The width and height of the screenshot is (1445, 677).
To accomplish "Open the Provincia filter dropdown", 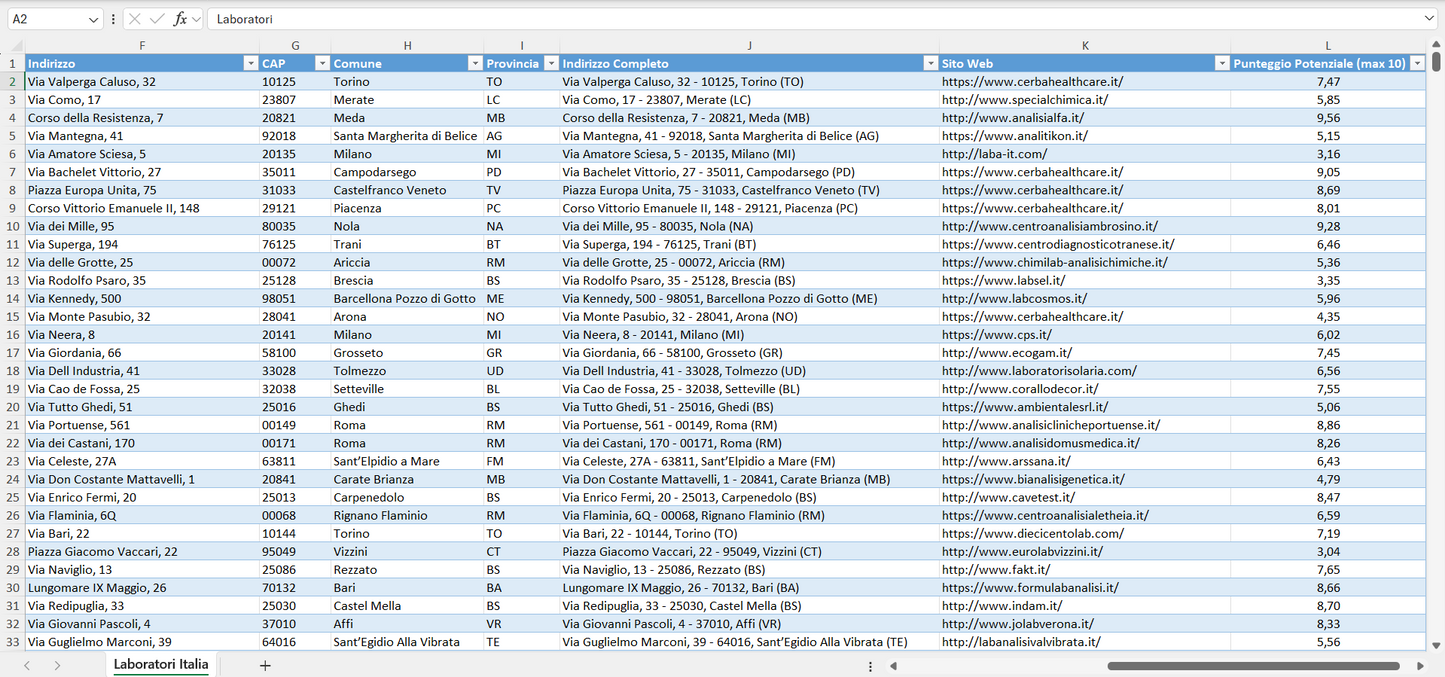I will click(550, 63).
